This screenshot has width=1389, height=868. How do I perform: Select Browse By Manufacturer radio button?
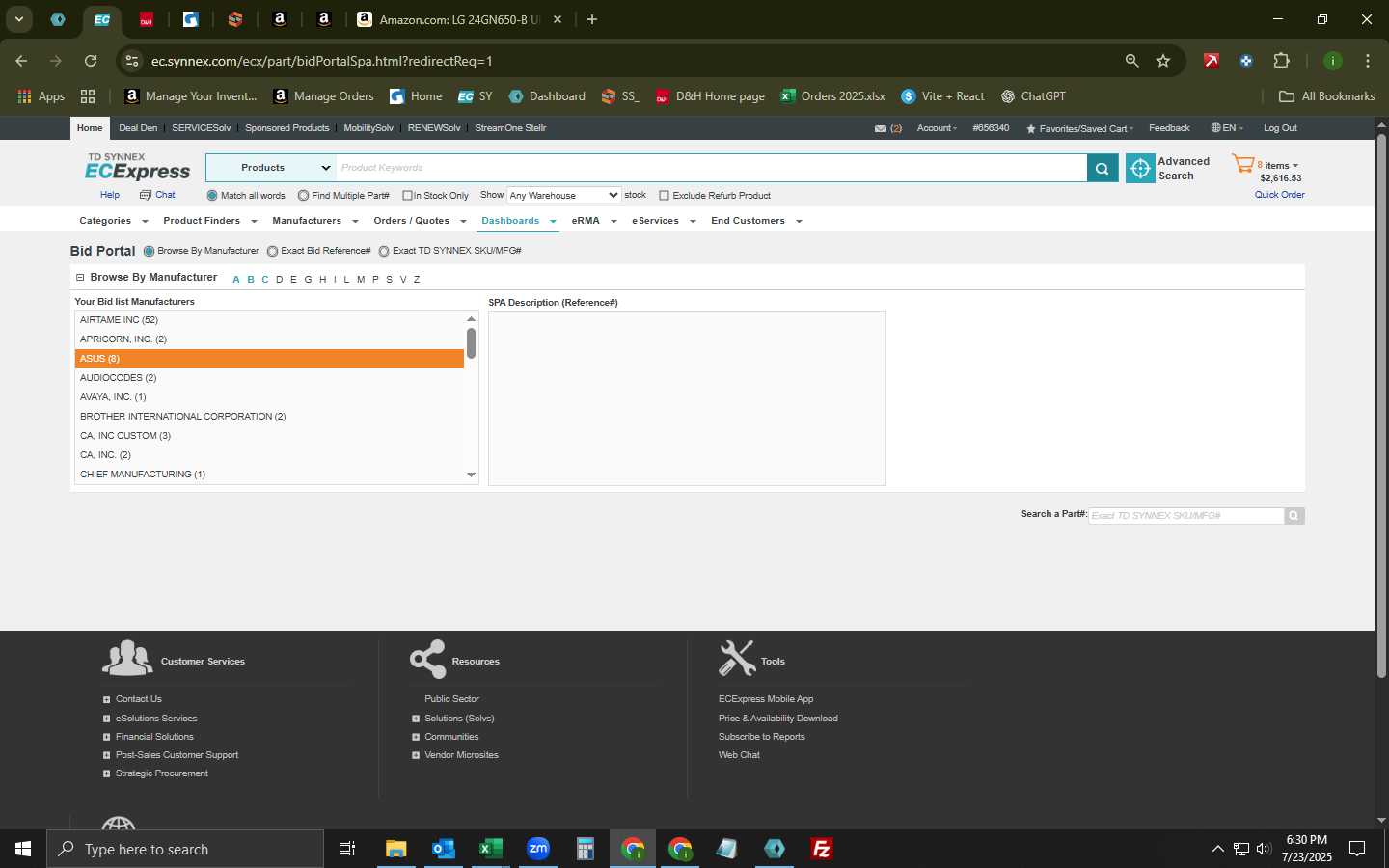click(149, 251)
